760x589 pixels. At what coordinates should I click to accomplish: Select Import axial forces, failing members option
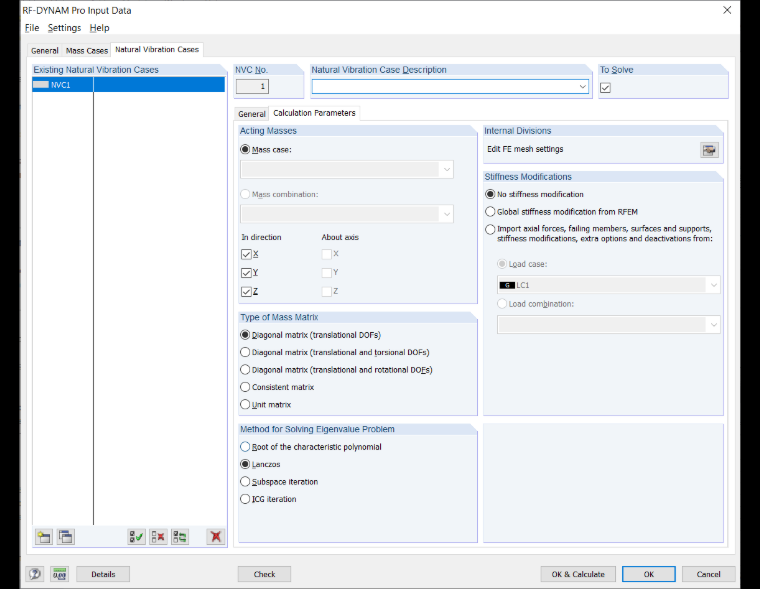click(x=490, y=229)
